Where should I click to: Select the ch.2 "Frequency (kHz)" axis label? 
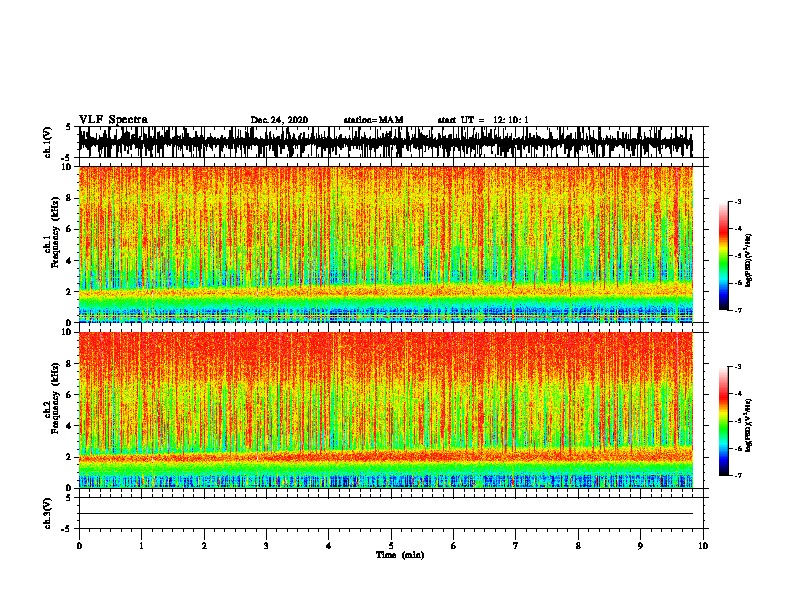click(x=55, y=398)
